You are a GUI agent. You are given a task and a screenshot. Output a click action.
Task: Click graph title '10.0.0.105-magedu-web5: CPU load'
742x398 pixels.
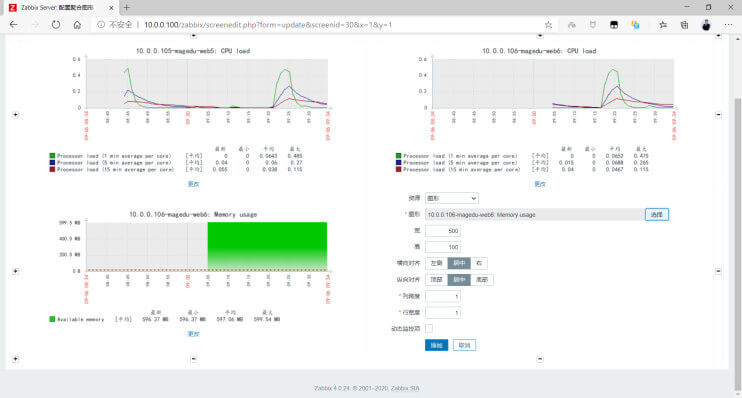(x=193, y=51)
